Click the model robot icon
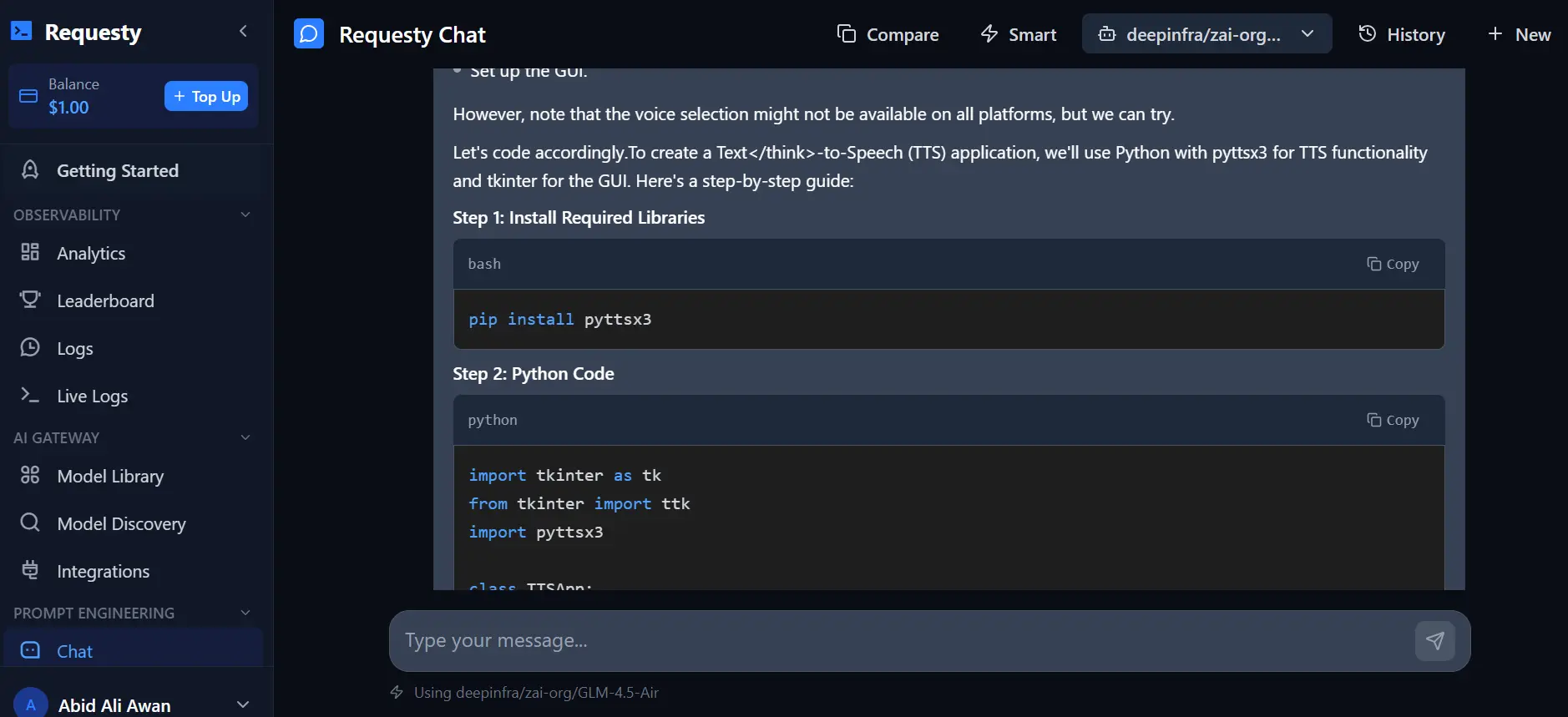 pos(1107,33)
